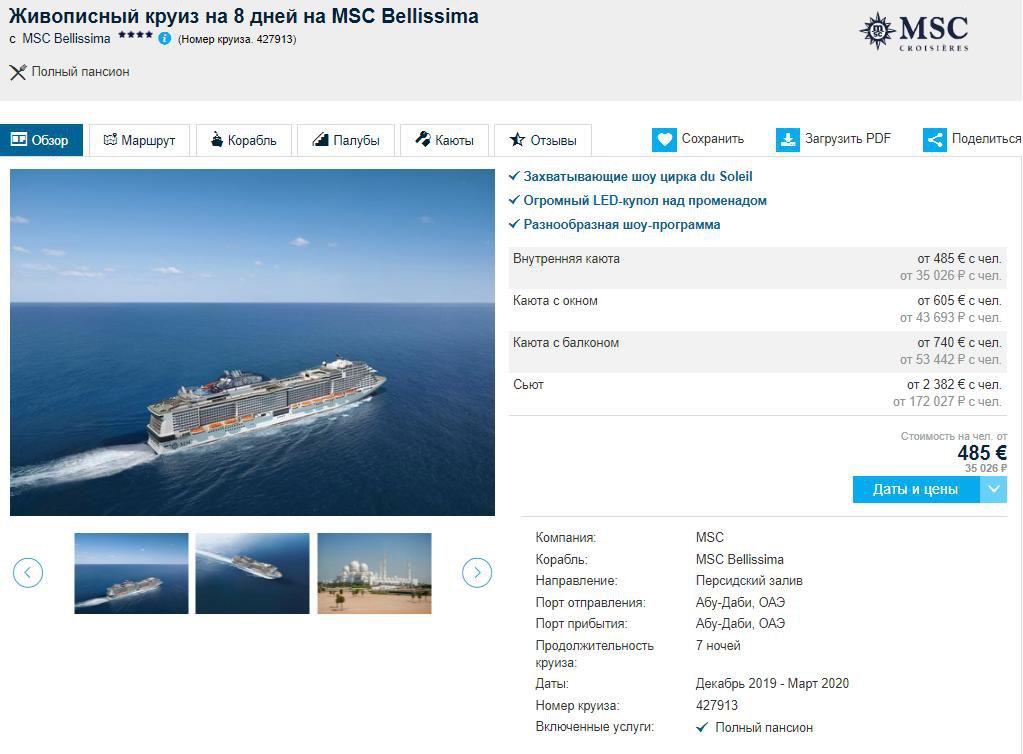The width and height of the screenshot is (1023, 754).
Task: Show next gallery thumbnails with right arrow
Action: [477, 573]
